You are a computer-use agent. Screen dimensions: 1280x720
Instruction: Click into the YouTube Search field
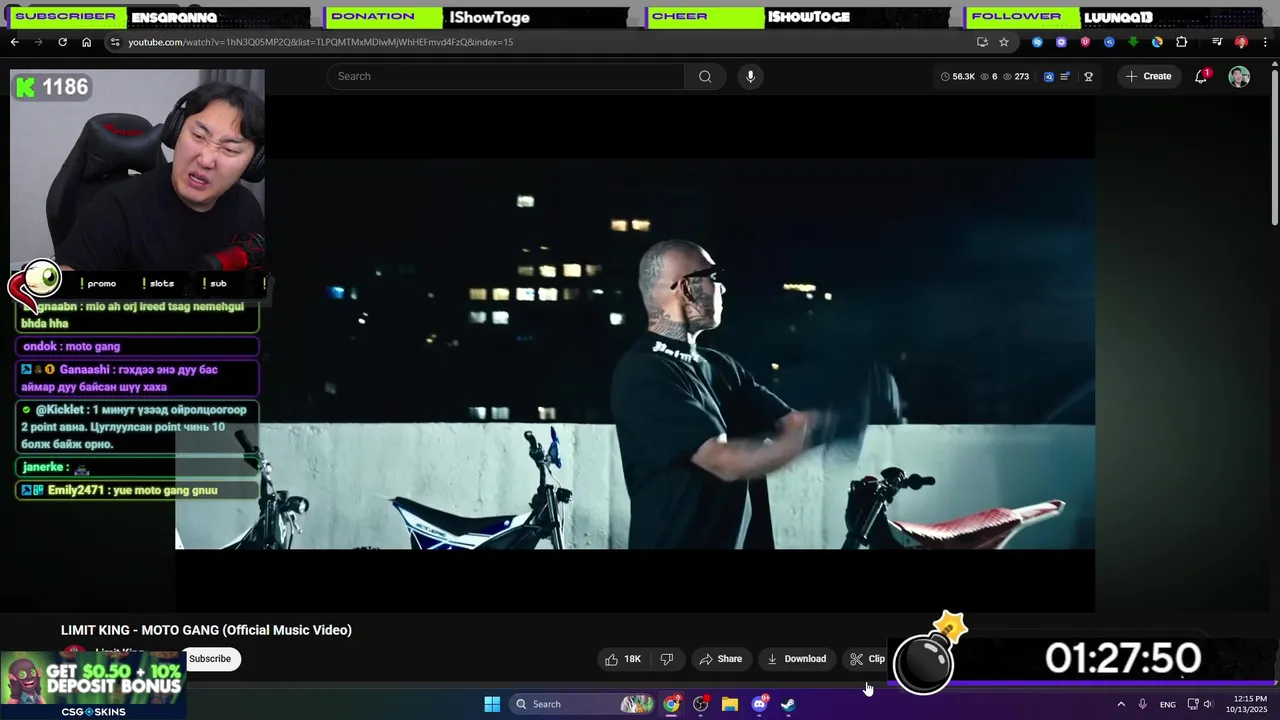tap(506, 76)
